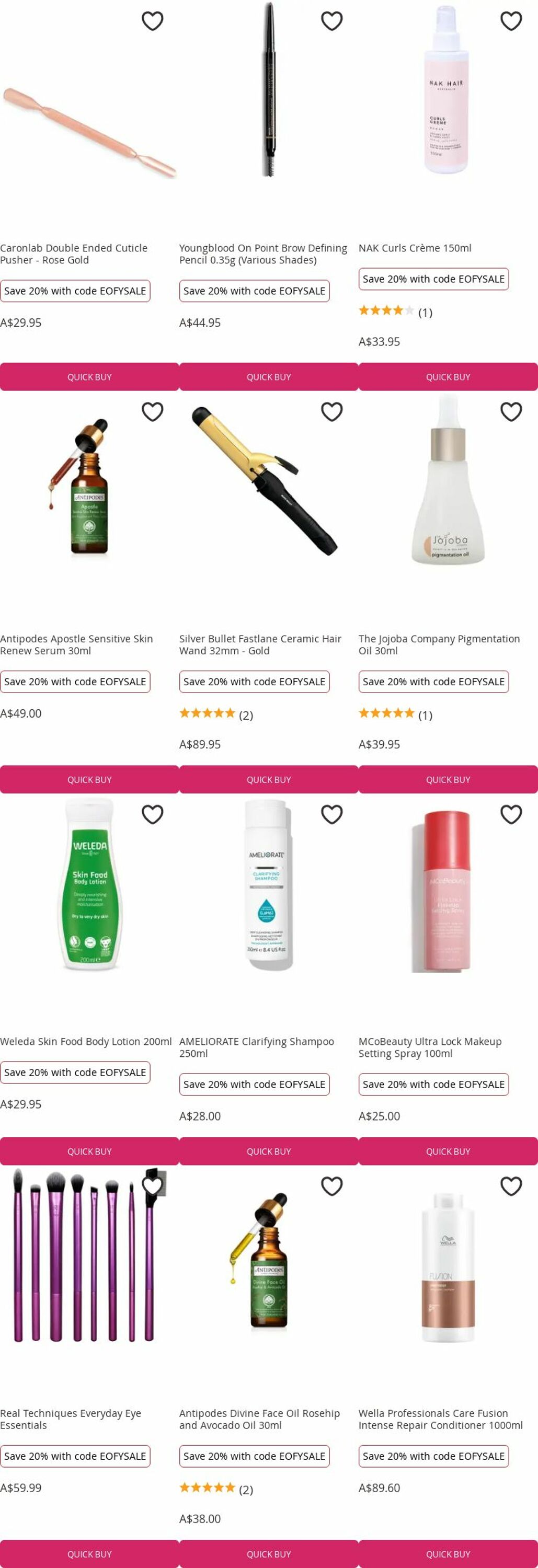View star rating reviews for Antipodes Divine Oil
The width and height of the screenshot is (538, 1568).
coord(216,1489)
